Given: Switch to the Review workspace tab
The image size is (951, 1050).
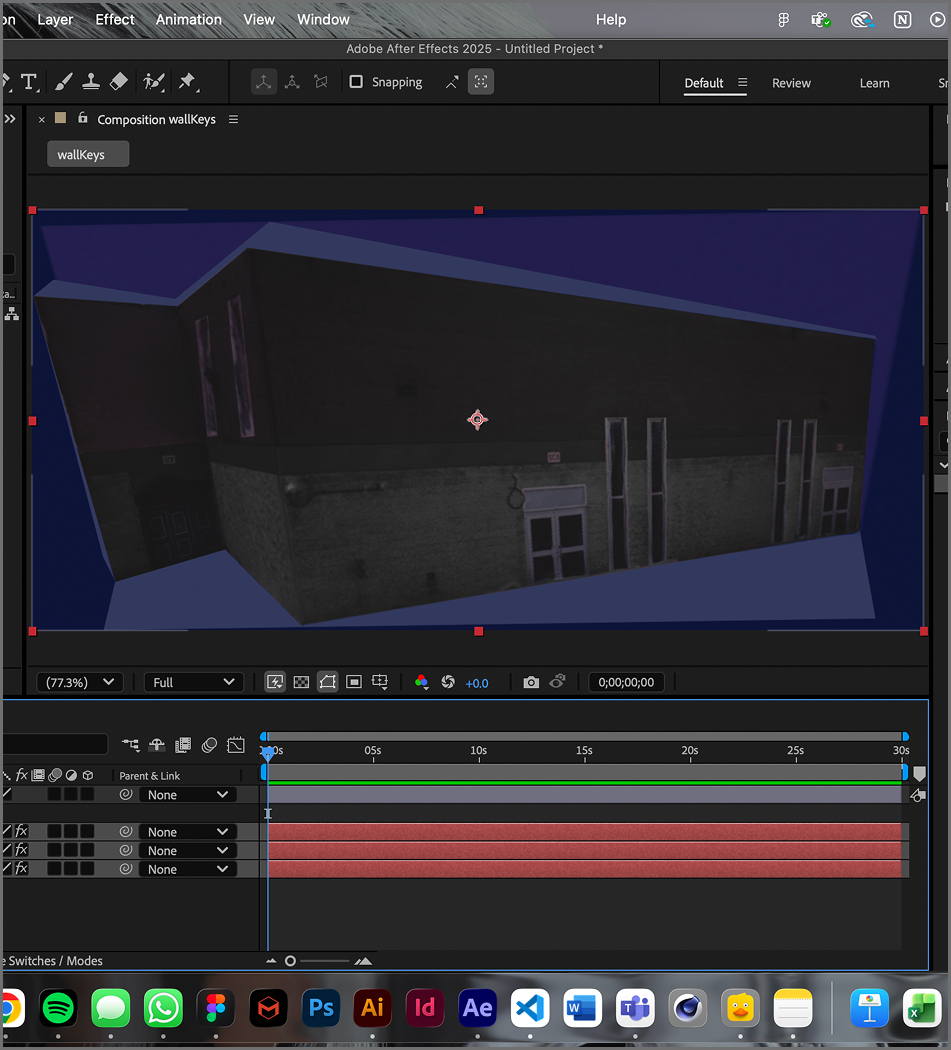Looking at the screenshot, I should 791,83.
